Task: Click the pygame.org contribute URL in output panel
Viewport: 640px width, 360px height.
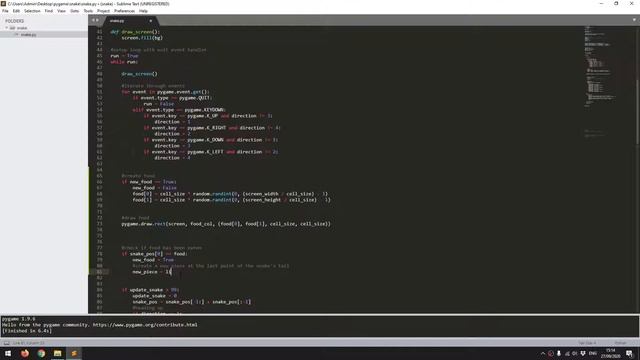Action: (x=145, y=325)
